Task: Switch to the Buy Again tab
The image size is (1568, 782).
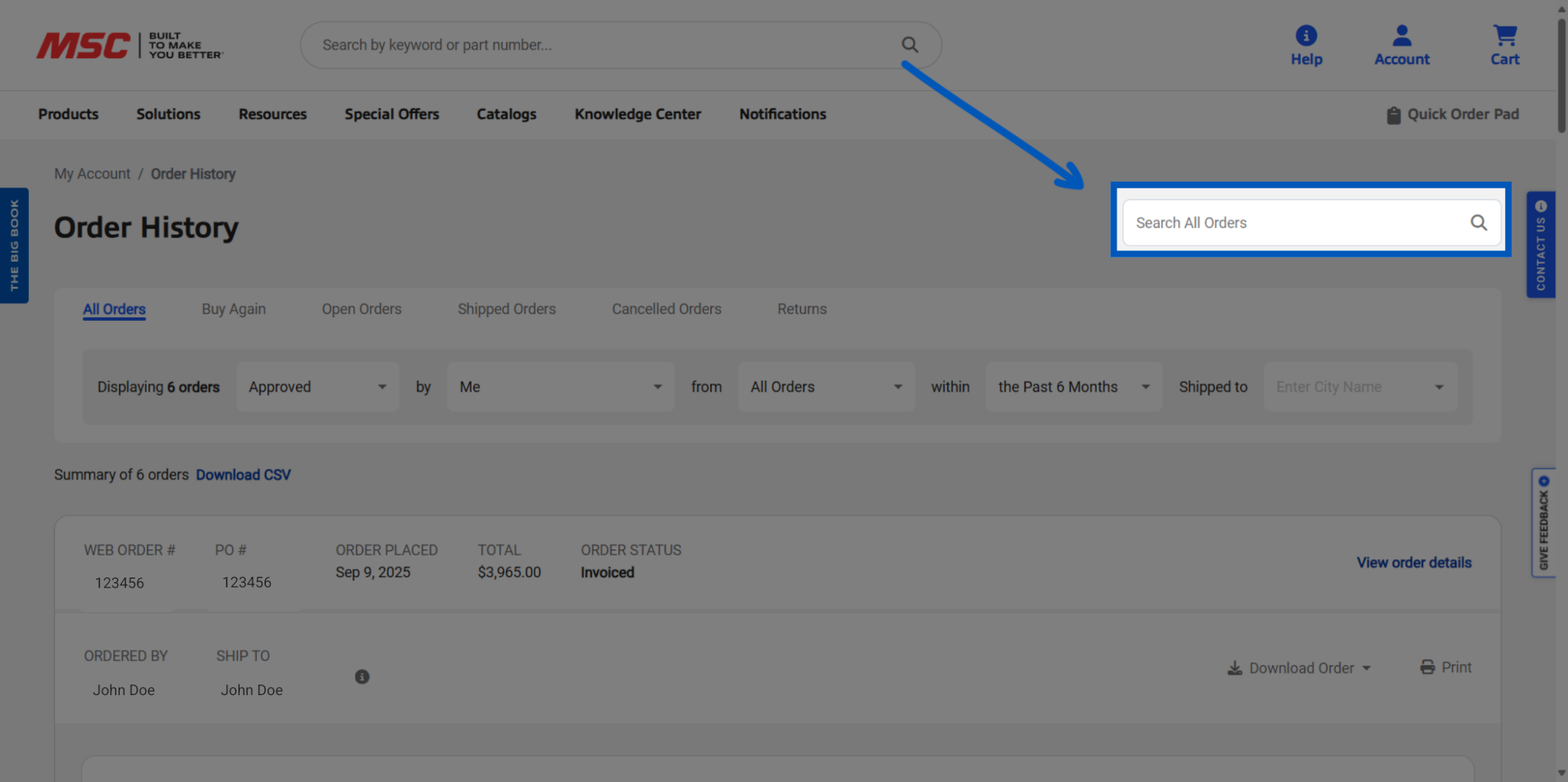Action: click(234, 309)
